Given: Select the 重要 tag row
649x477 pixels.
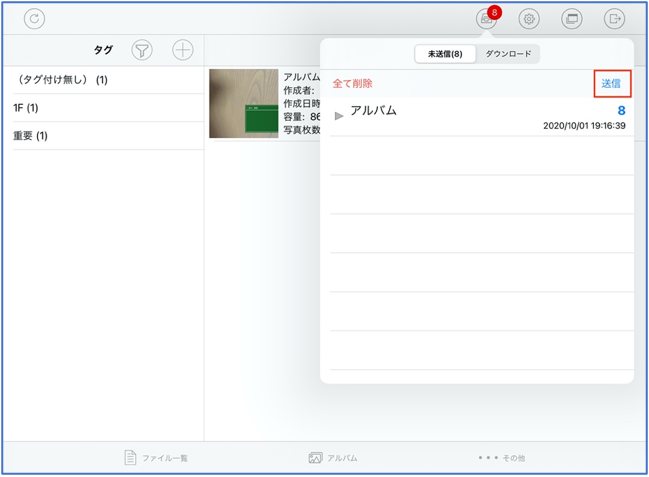Looking at the screenshot, I should [x=102, y=136].
